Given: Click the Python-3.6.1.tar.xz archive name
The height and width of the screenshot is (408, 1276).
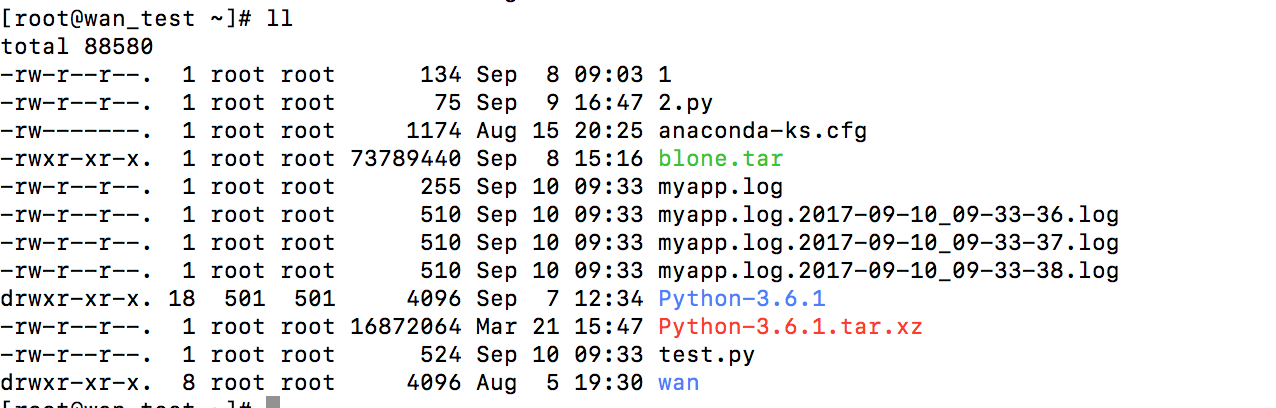Looking at the screenshot, I should tap(790, 327).
